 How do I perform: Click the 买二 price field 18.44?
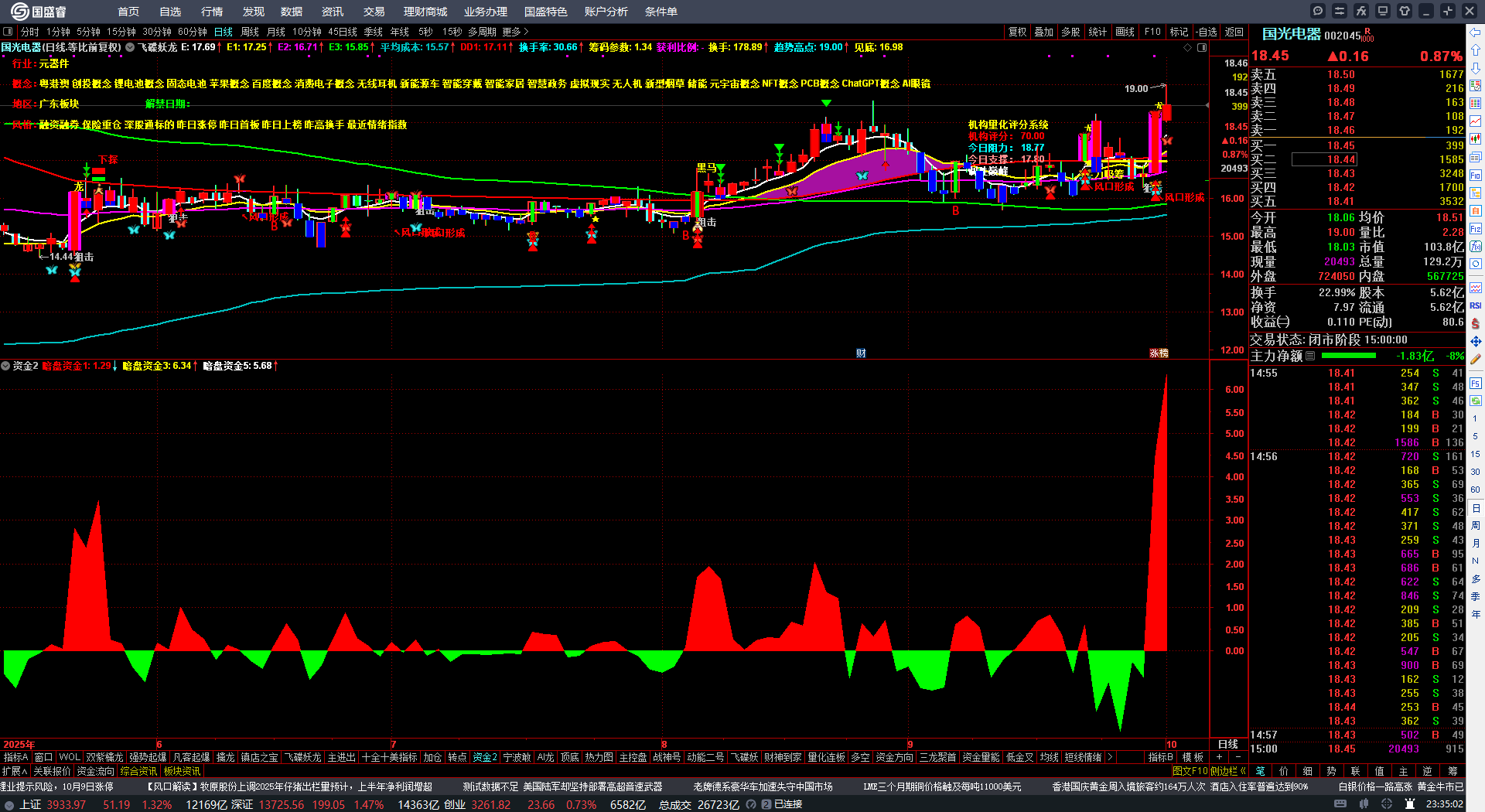(1324, 159)
